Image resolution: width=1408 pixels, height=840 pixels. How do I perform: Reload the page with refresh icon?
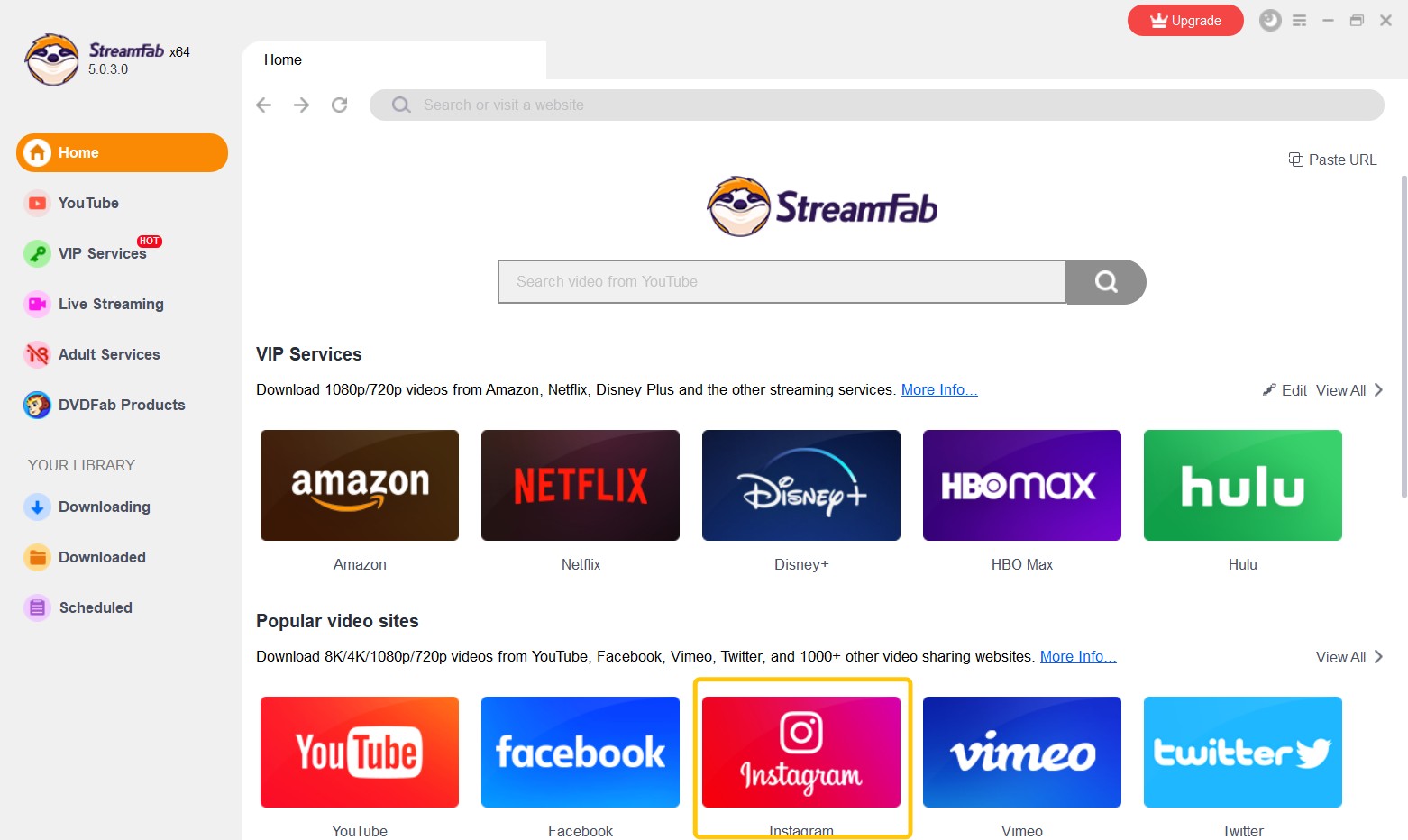point(339,105)
